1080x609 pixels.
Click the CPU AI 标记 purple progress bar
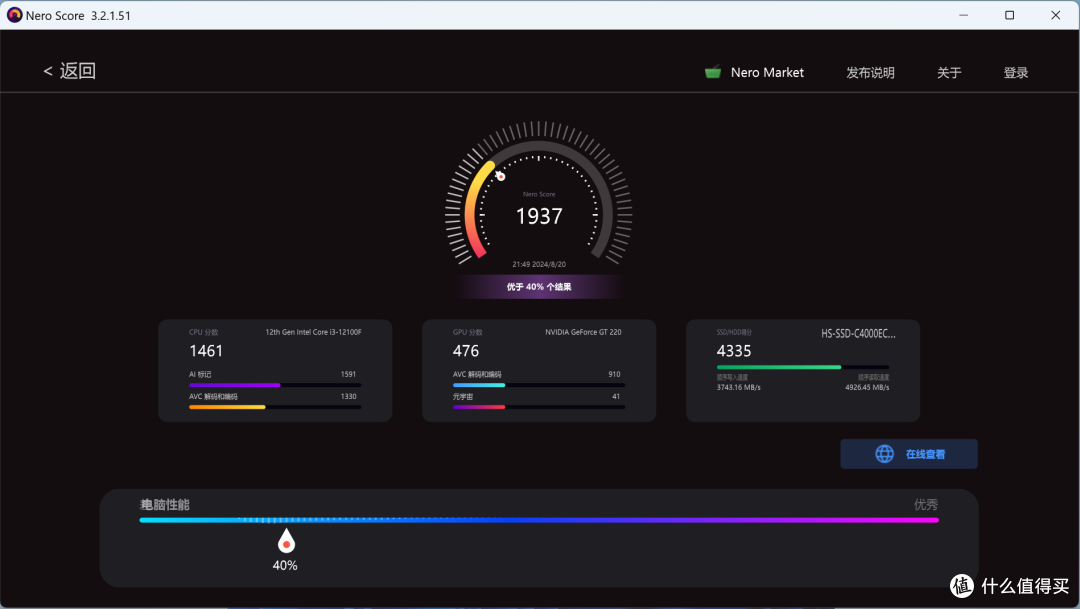pos(275,385)
